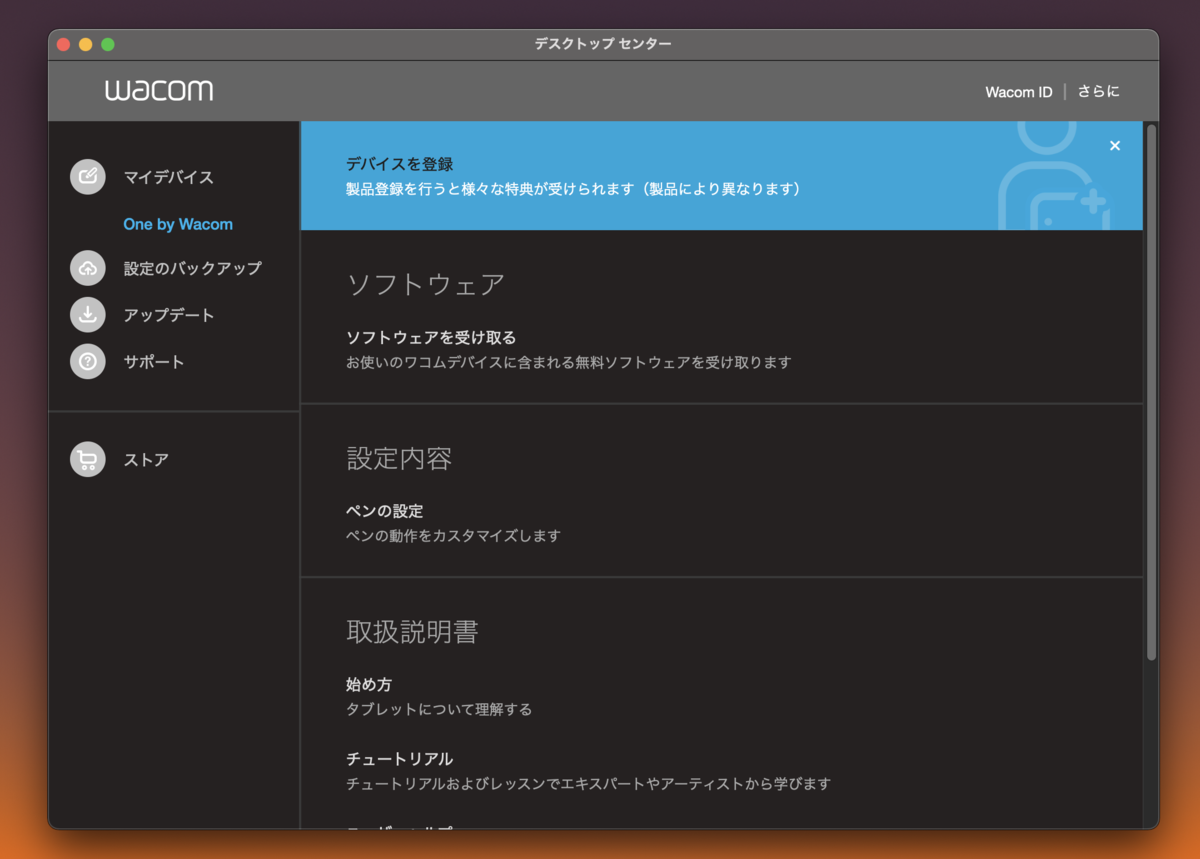Screen dimensions: 1200x859
Task: Click the update download arrow icon
Action: click(88, 315)
